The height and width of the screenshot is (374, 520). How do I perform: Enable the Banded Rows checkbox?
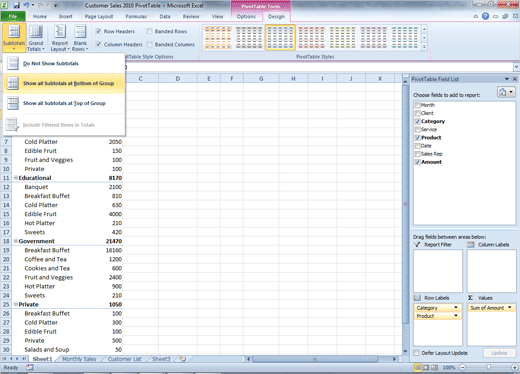click(x=150, y=31)
